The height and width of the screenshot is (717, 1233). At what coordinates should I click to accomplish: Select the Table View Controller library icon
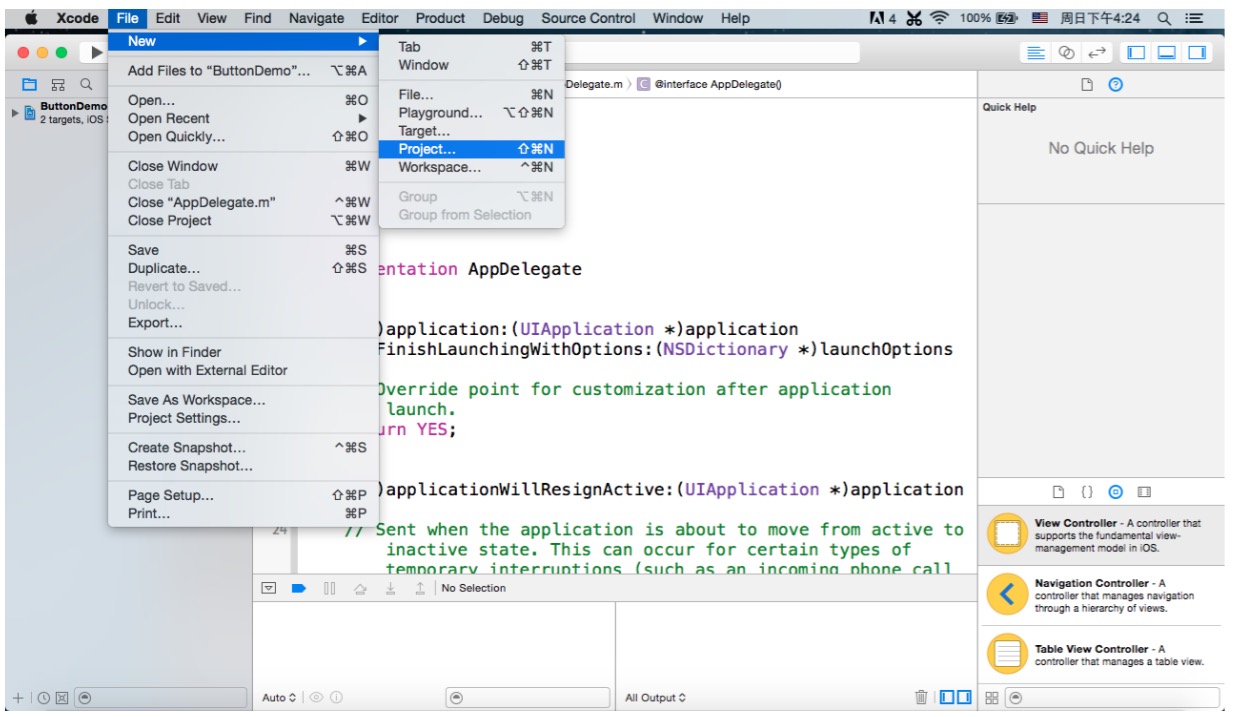(1007, 655)
